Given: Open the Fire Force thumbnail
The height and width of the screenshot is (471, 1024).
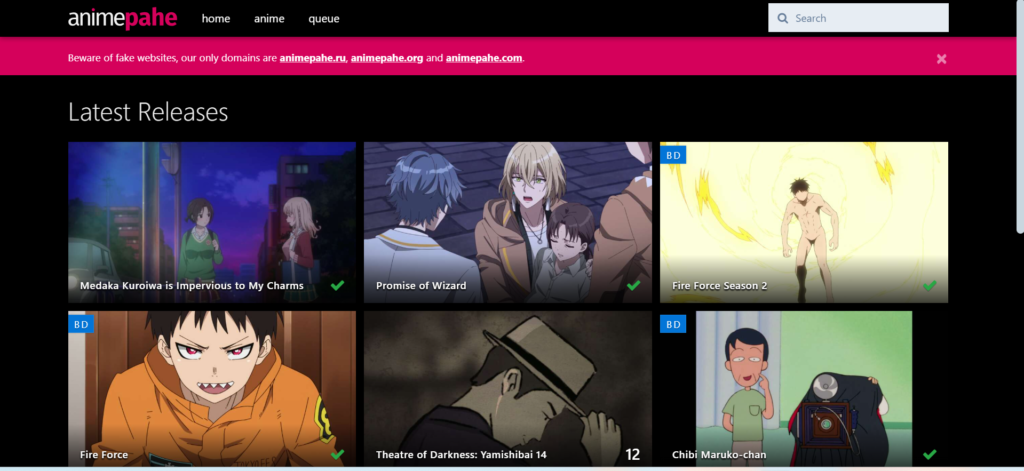Looking at the screenshot, I should pyautogui.click(x=212, y=388).
